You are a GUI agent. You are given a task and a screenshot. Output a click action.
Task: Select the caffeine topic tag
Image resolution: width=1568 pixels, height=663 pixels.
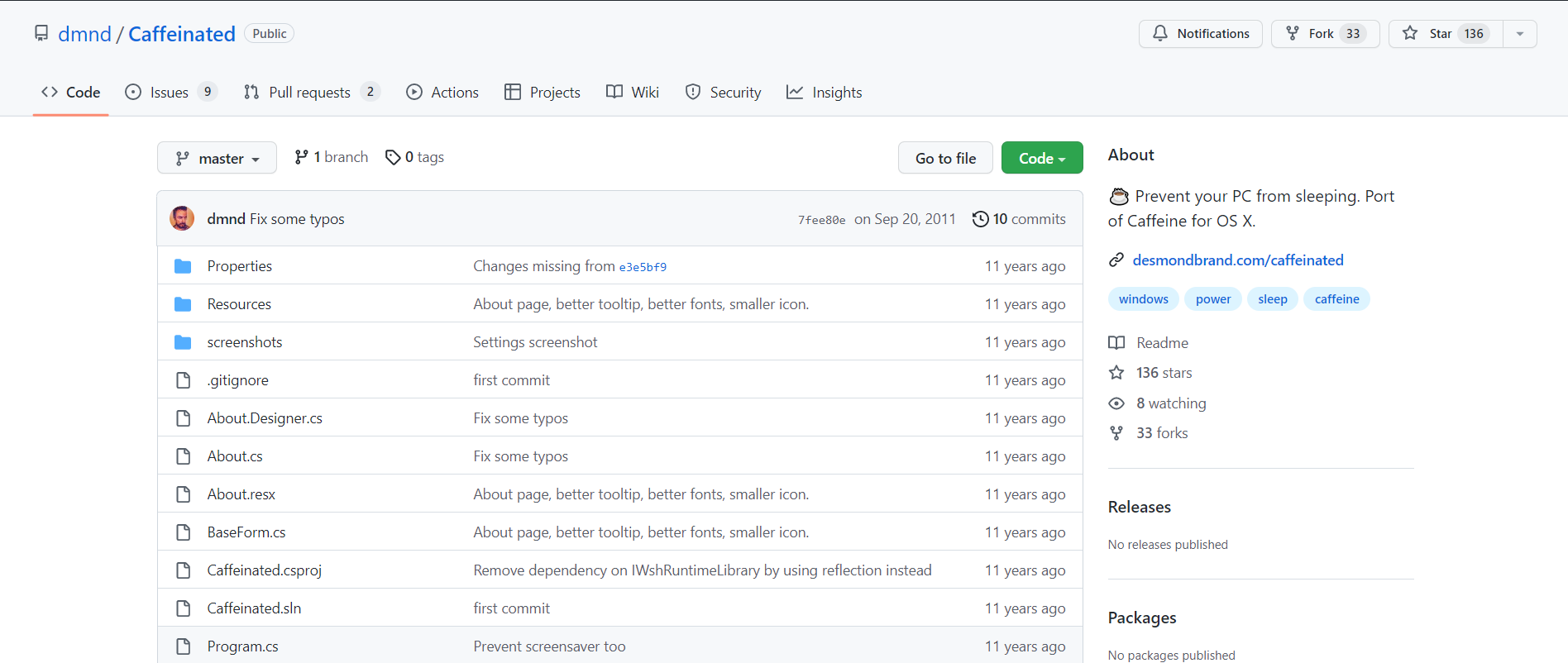pyautogui.click(x=1336, y=299)
